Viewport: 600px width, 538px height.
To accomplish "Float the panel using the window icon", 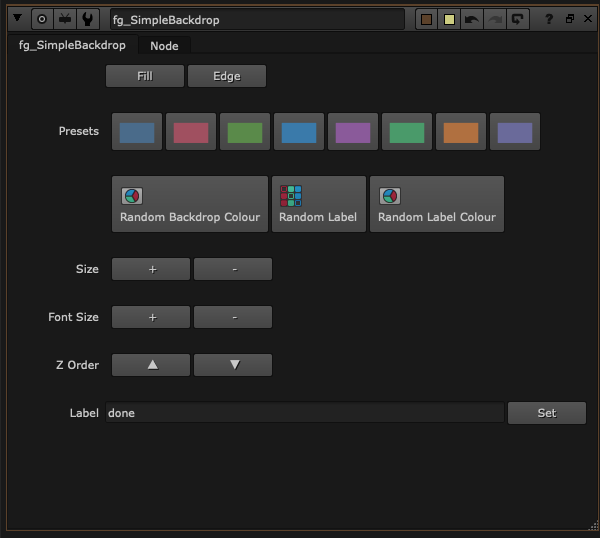I will coord(570,18).
